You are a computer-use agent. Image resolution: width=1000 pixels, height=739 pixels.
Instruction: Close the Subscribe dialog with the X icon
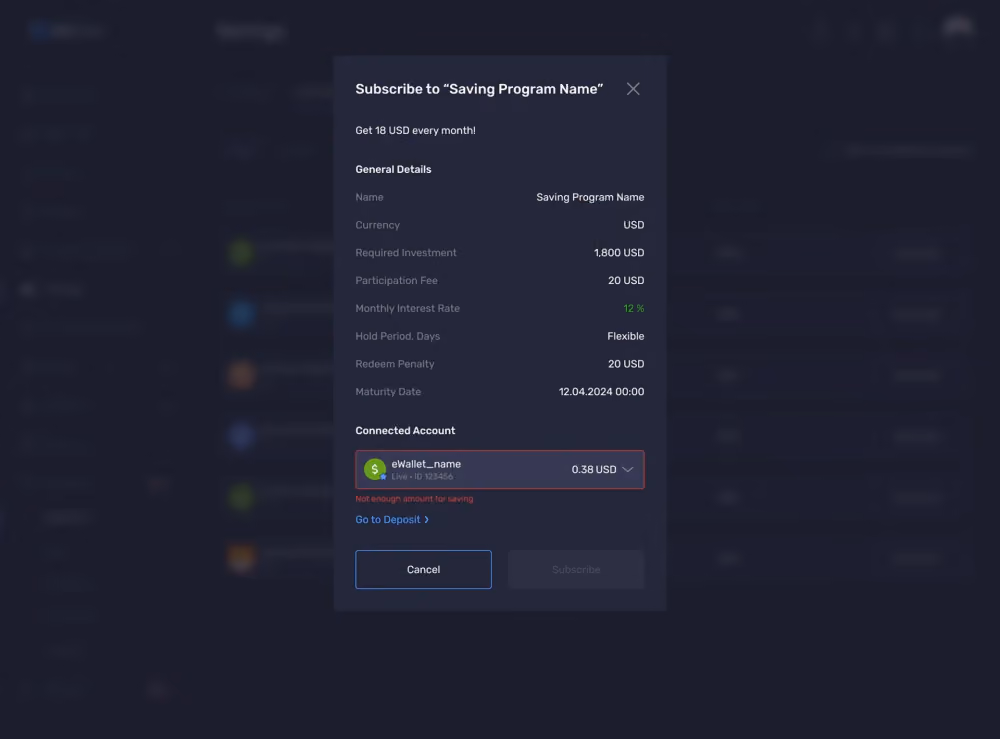click(x=633, y=89)
